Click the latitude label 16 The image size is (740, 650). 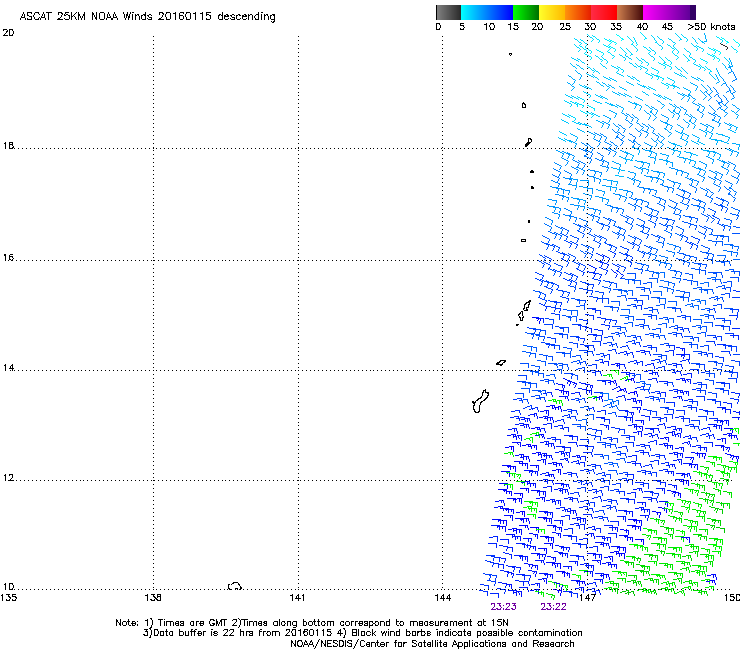click(x=8, y=258)
